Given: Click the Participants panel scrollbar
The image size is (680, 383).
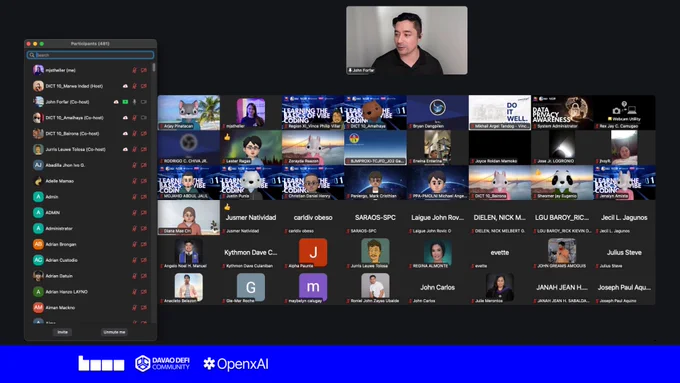Looking at the screenshot, I should click(154, 68).
